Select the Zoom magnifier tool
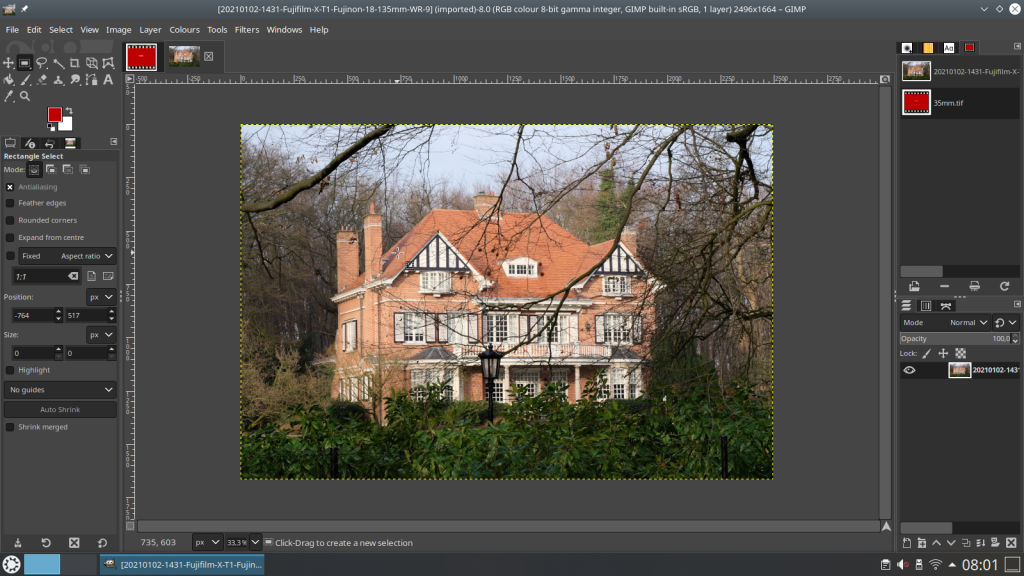The width and height of the screenshot is (1024, 576). click(25, 97)
